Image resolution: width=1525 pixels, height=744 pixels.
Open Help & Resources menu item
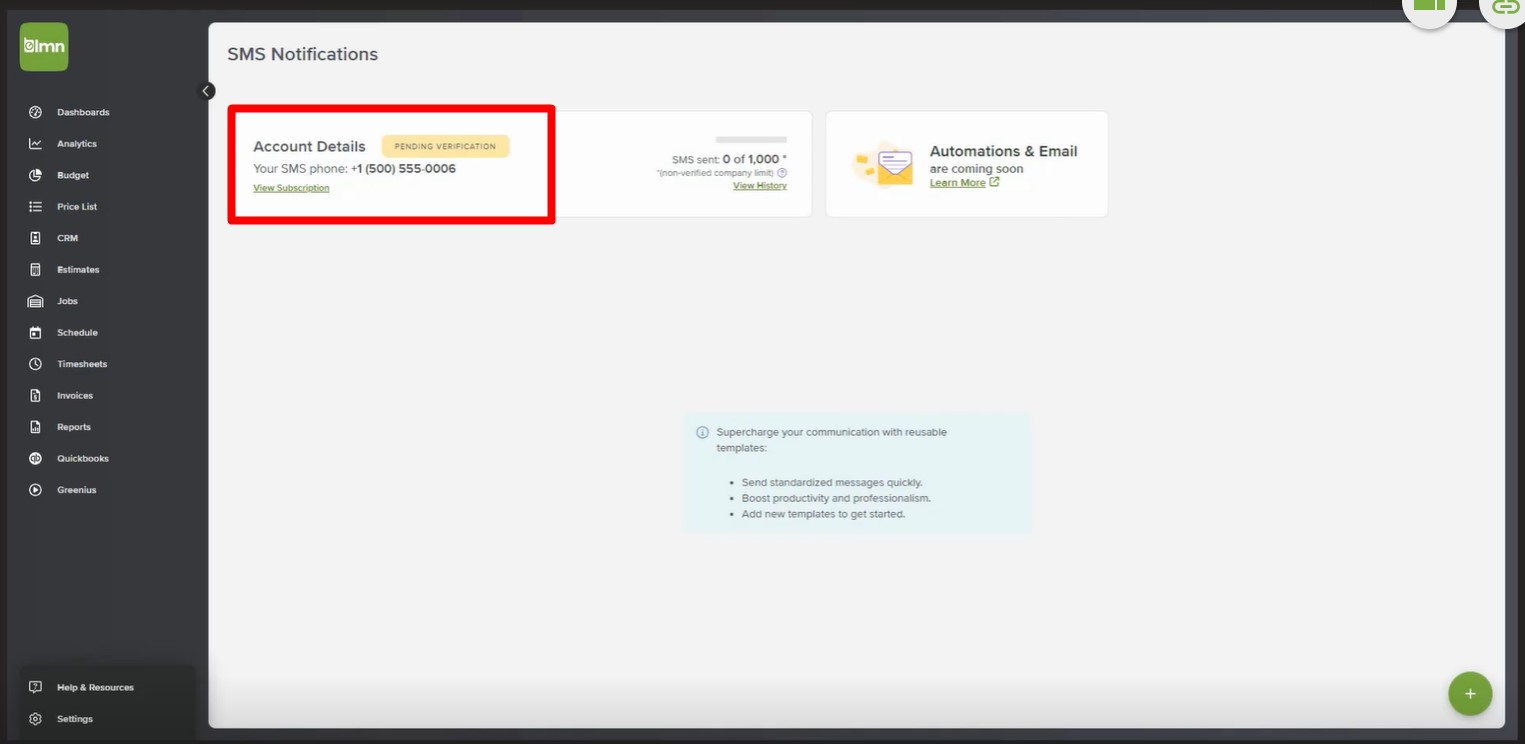click(x=95, y=687)
